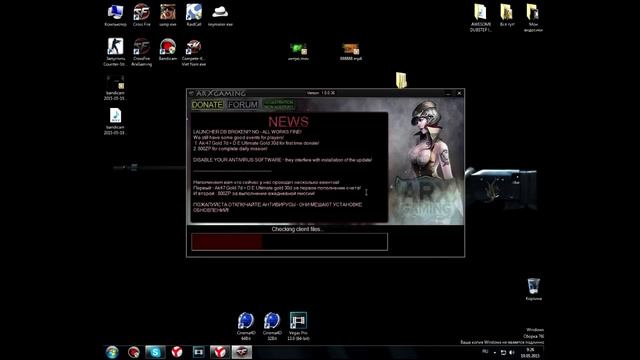This screenshot has width=640, height=360.
Task: Click the ARXGAMING logo in launcher title bar
Action: pos(220,93)
